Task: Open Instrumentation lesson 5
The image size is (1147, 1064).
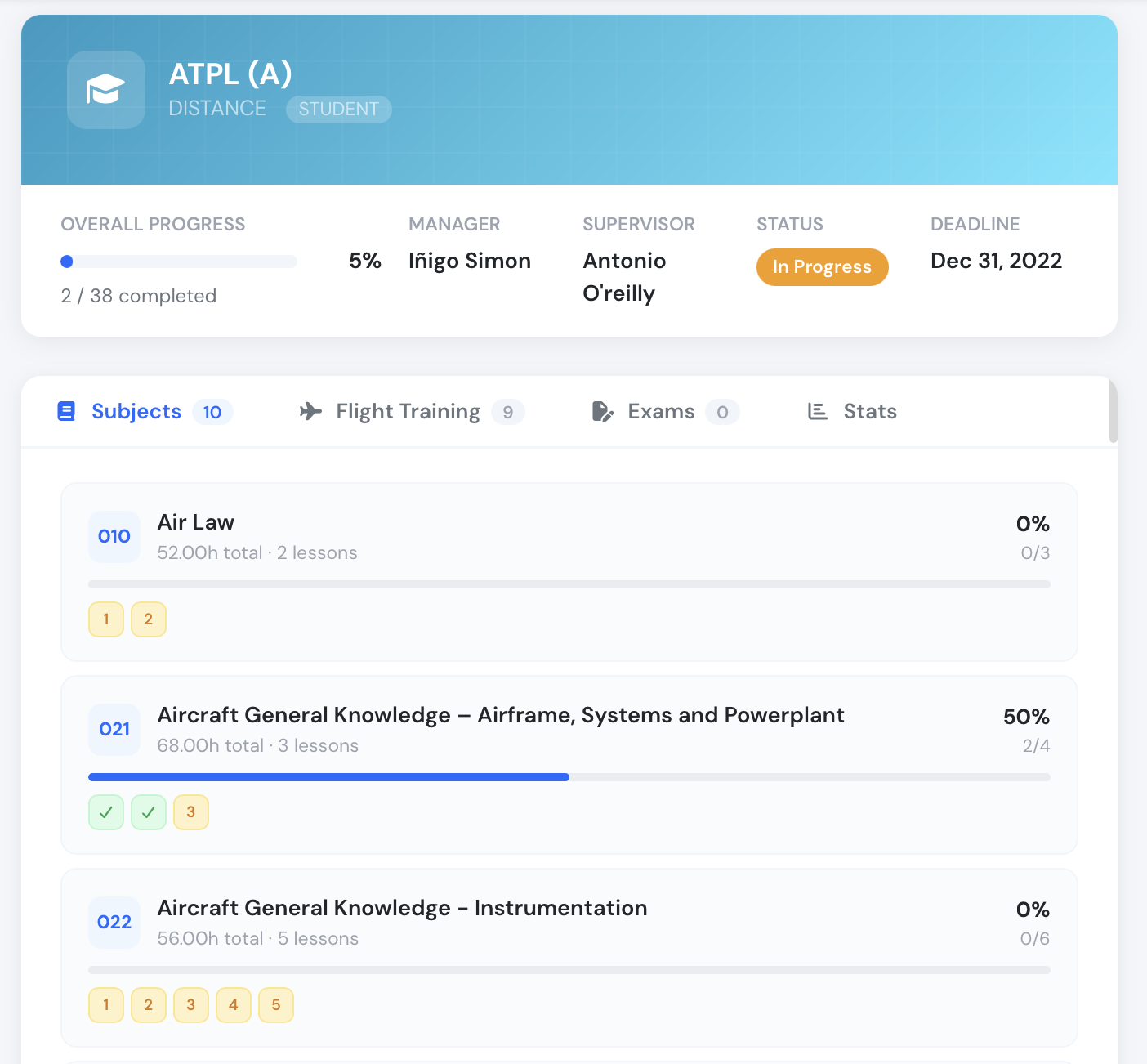Action: [x=276, y=1005]
